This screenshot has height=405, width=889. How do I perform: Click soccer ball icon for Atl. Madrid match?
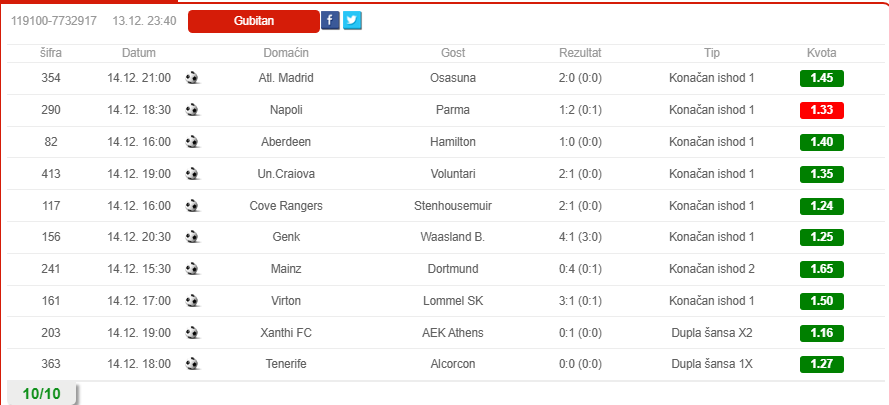[192, 78]
